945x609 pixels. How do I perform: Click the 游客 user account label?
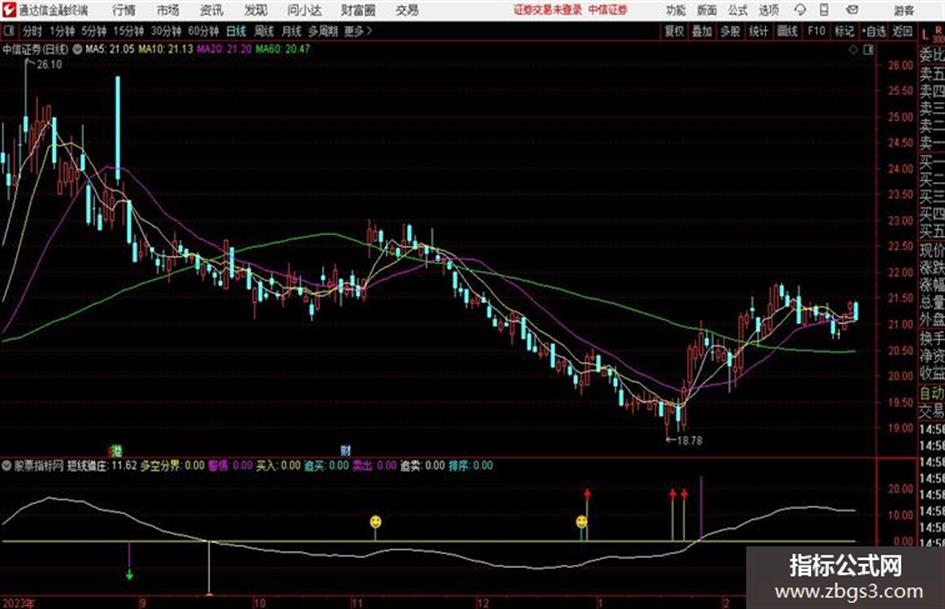point(904,10)
